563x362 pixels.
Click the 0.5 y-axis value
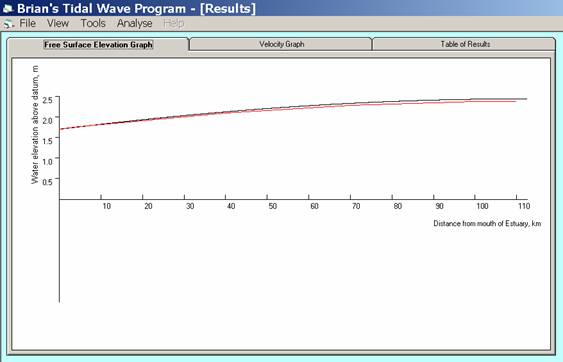[x=47, y=182]
